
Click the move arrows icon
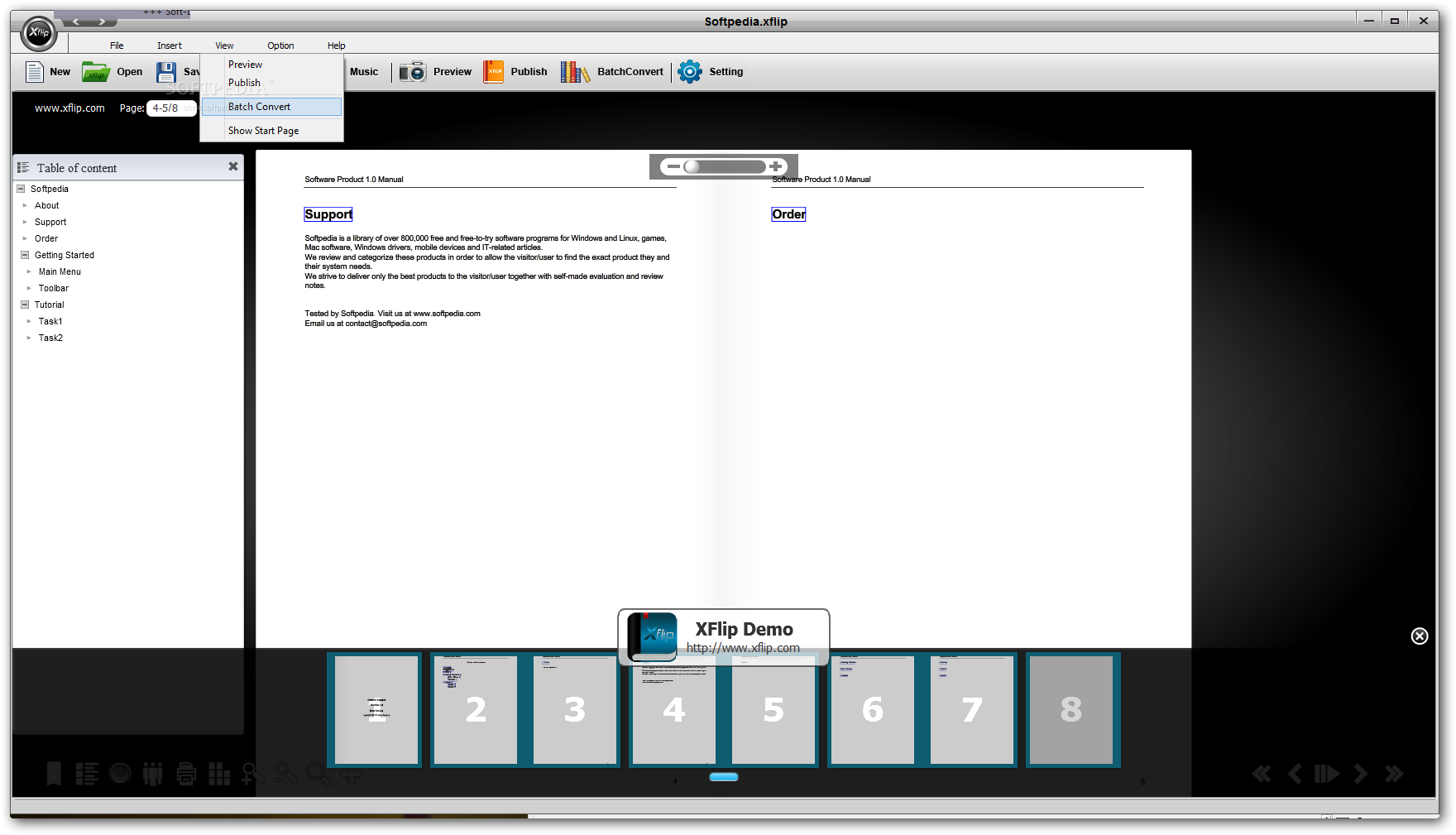(x=352, y=775)
